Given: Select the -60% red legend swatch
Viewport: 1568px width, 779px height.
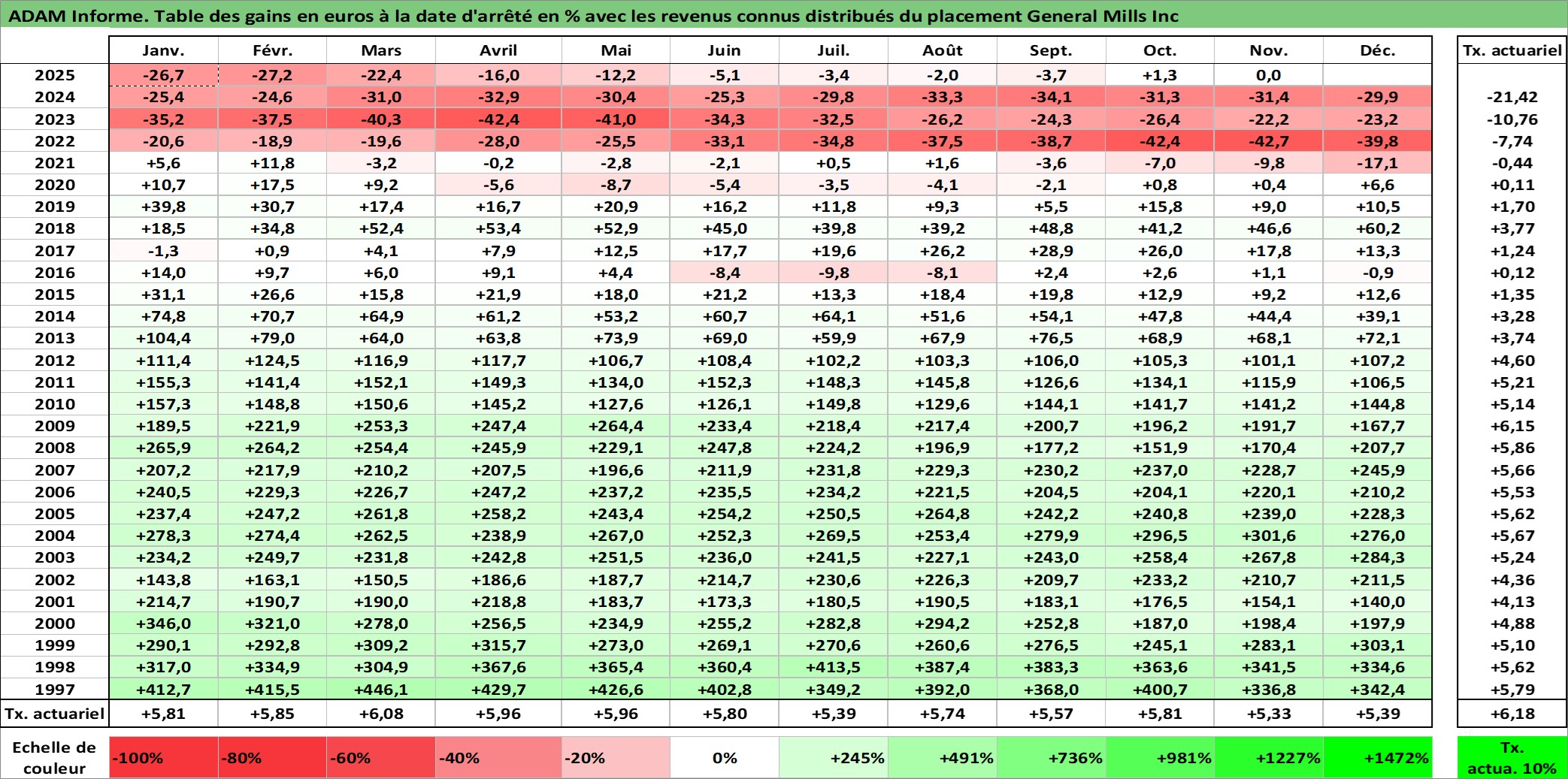Looking at the screenshot, I should [381, 757].
